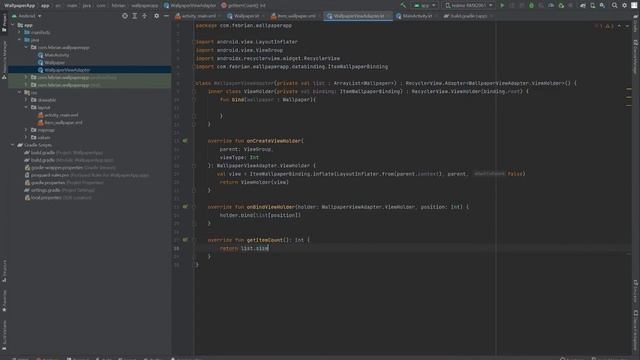The width and height of the screenshot is (640, 360).
Task: Expand the values folder
Action: pyautogui.click(x=26, y=138)
